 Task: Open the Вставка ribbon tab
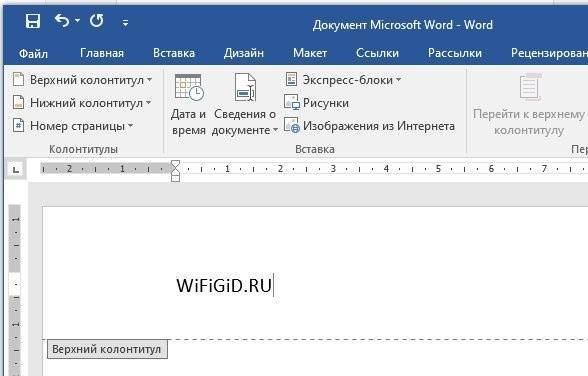pyautogui.click(x=174, y=53)
